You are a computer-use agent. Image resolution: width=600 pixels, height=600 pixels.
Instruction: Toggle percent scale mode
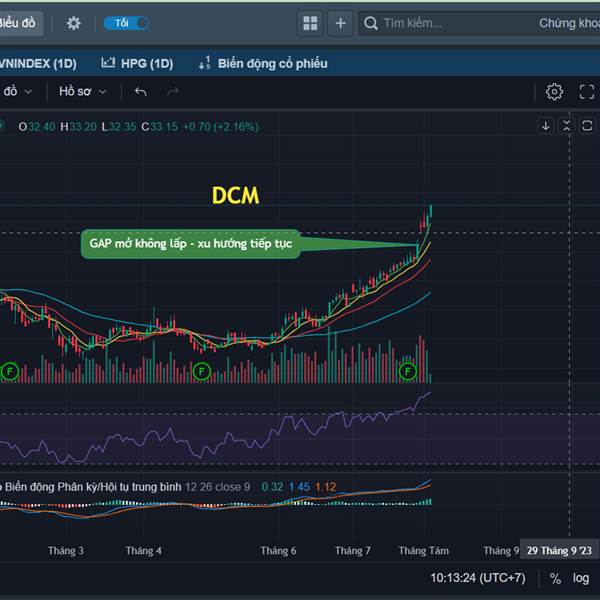pos(555,578)
